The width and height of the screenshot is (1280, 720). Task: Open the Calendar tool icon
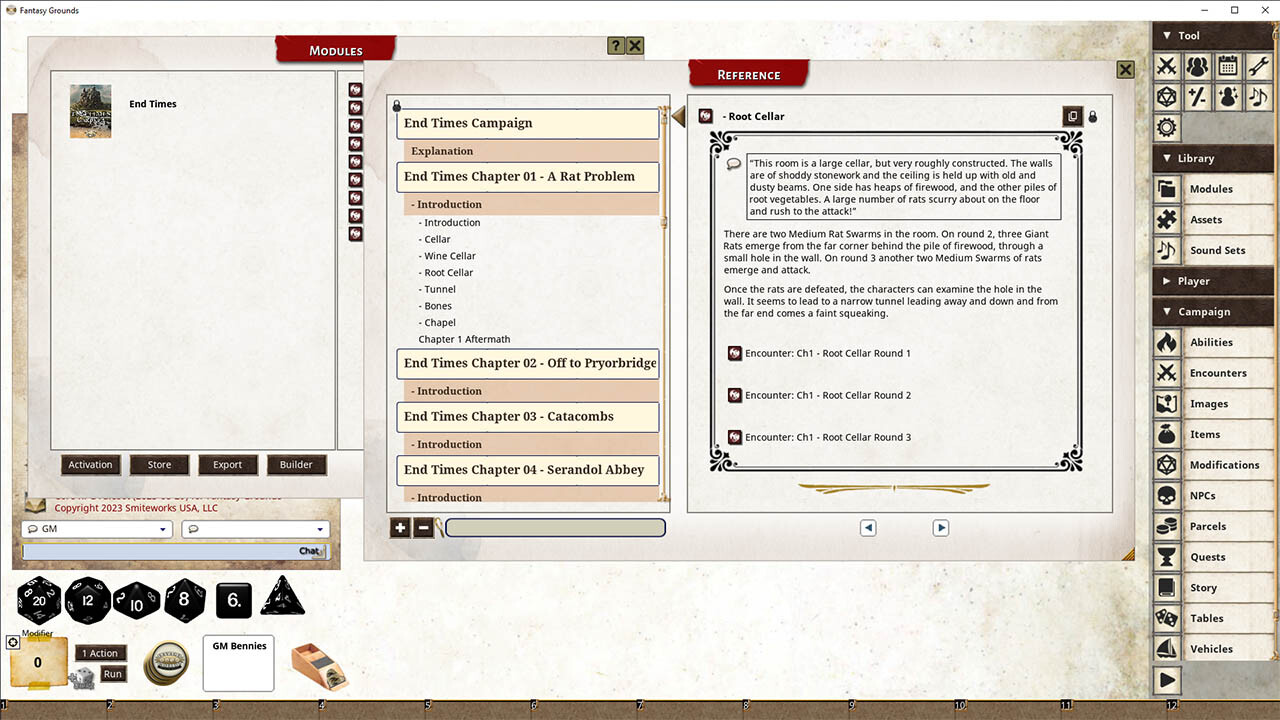pos(1226,66)
